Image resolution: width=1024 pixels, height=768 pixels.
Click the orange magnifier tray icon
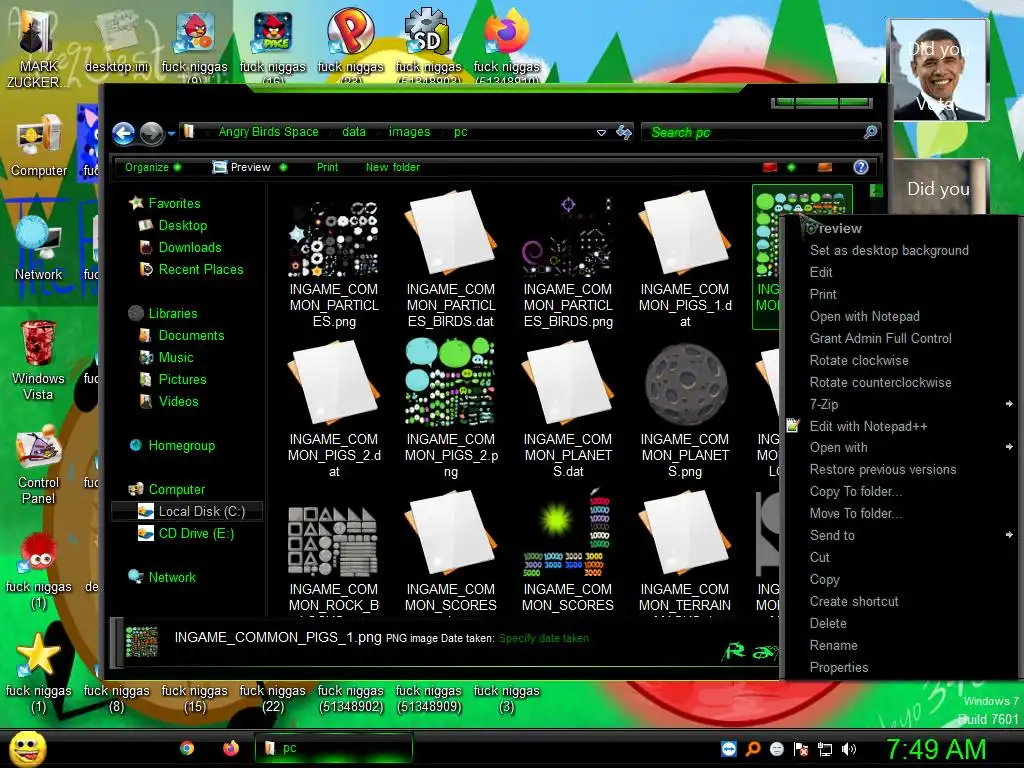point(753,749)
